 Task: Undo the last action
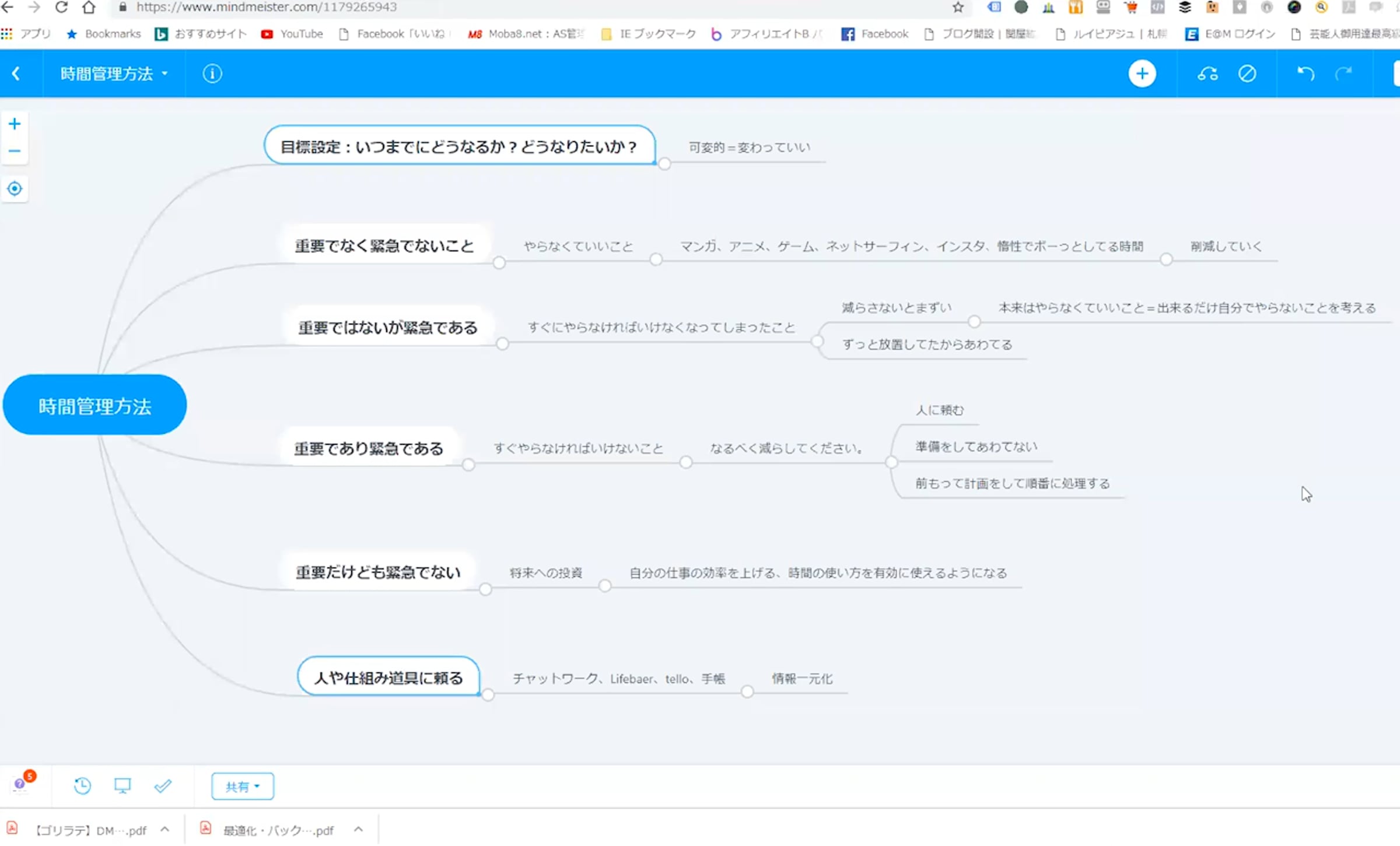coord(1305,74)
